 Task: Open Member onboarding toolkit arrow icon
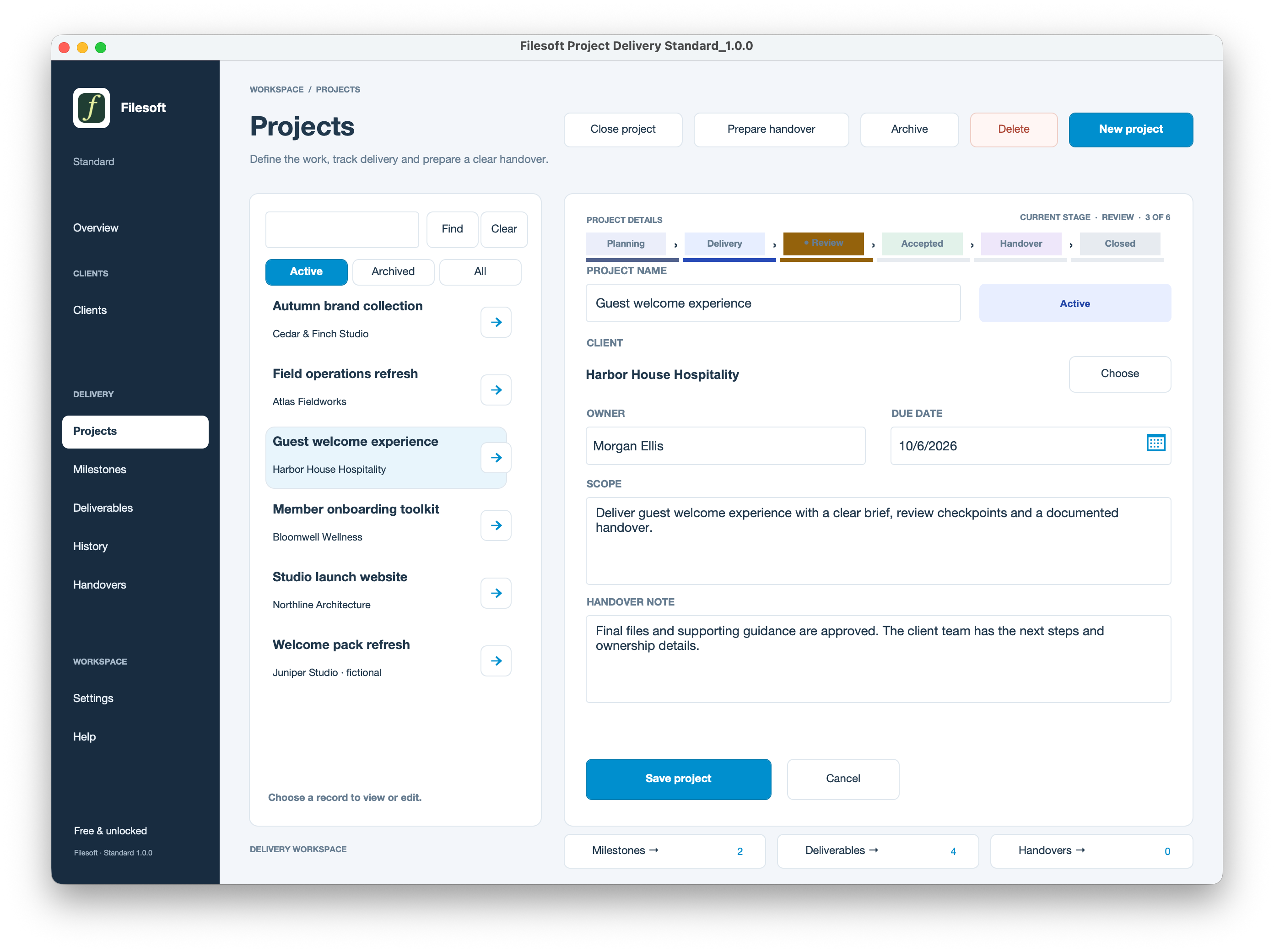(x=496, y=525)
